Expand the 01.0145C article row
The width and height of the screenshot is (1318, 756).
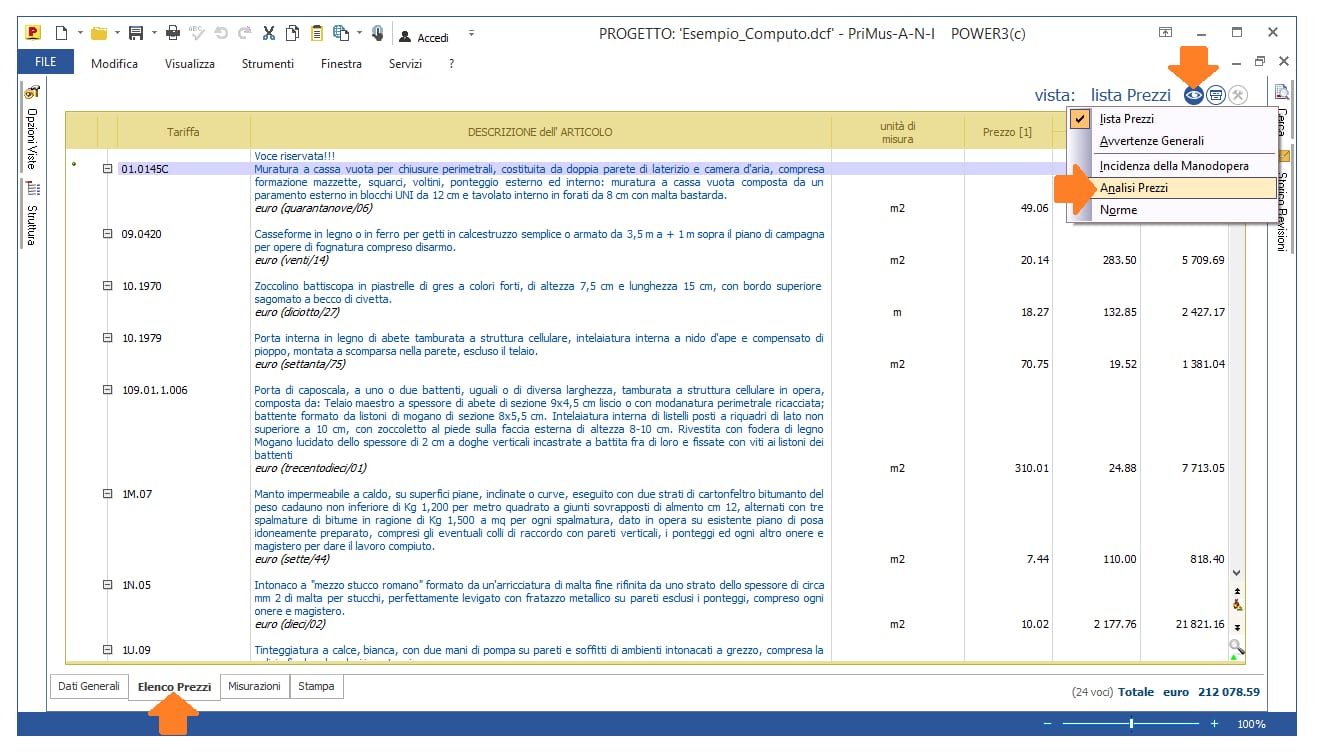106,167
